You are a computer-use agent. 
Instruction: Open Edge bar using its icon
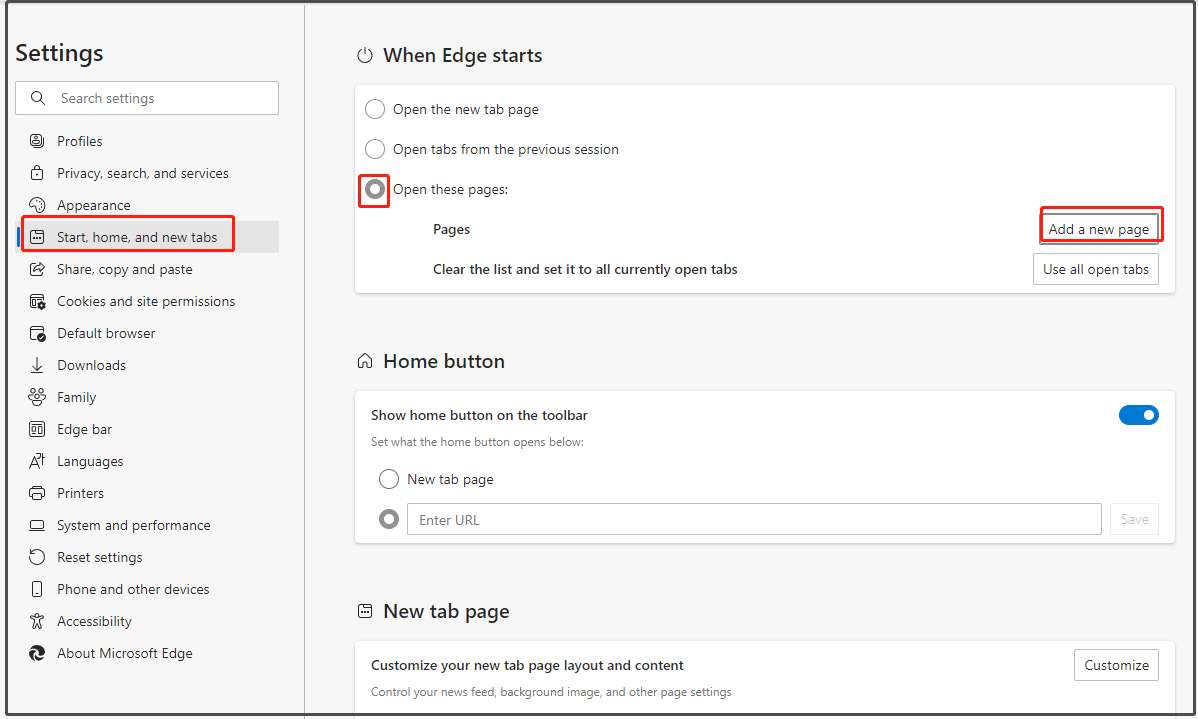37,429
